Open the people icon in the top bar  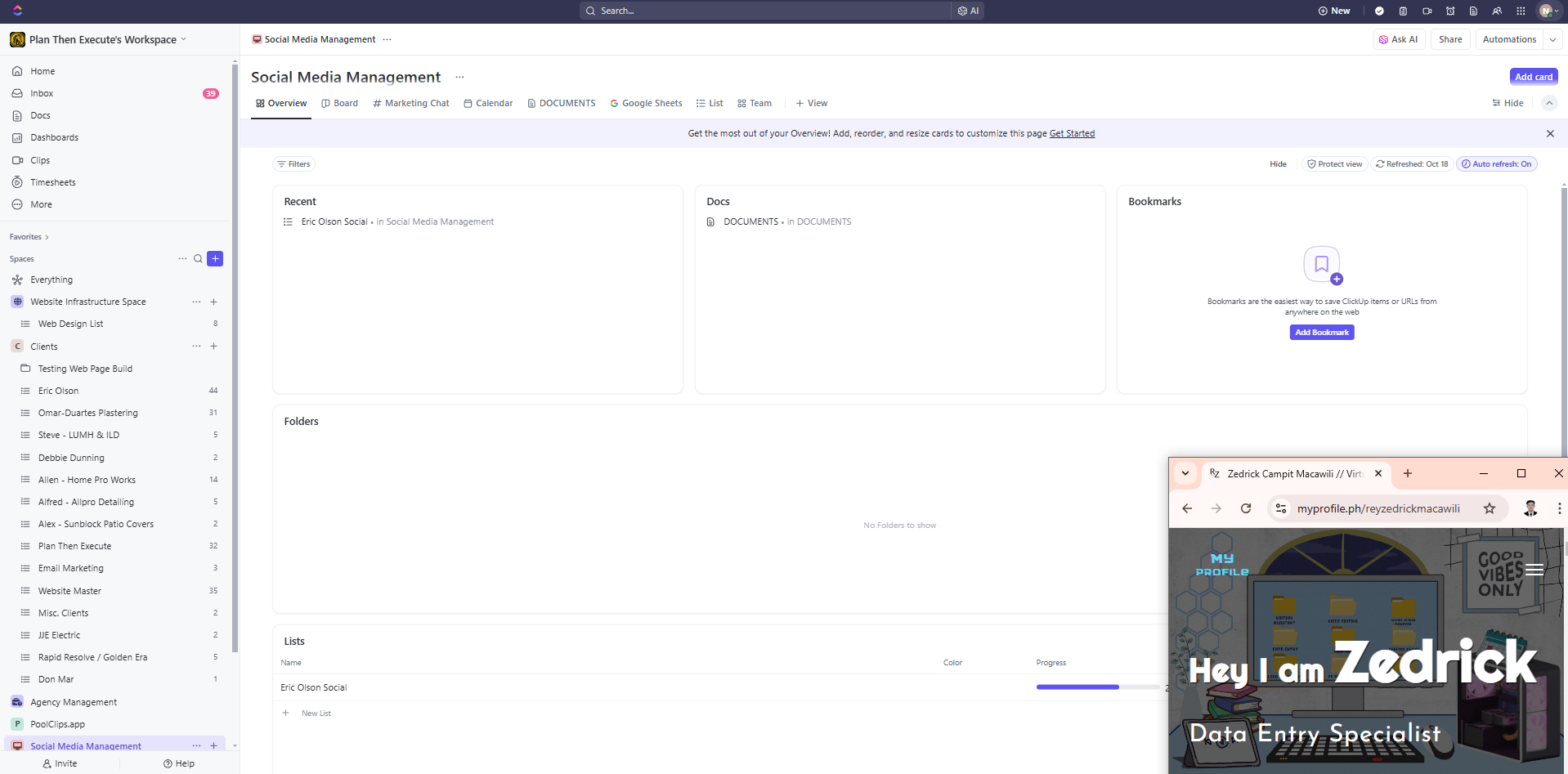pos(1497,11)
